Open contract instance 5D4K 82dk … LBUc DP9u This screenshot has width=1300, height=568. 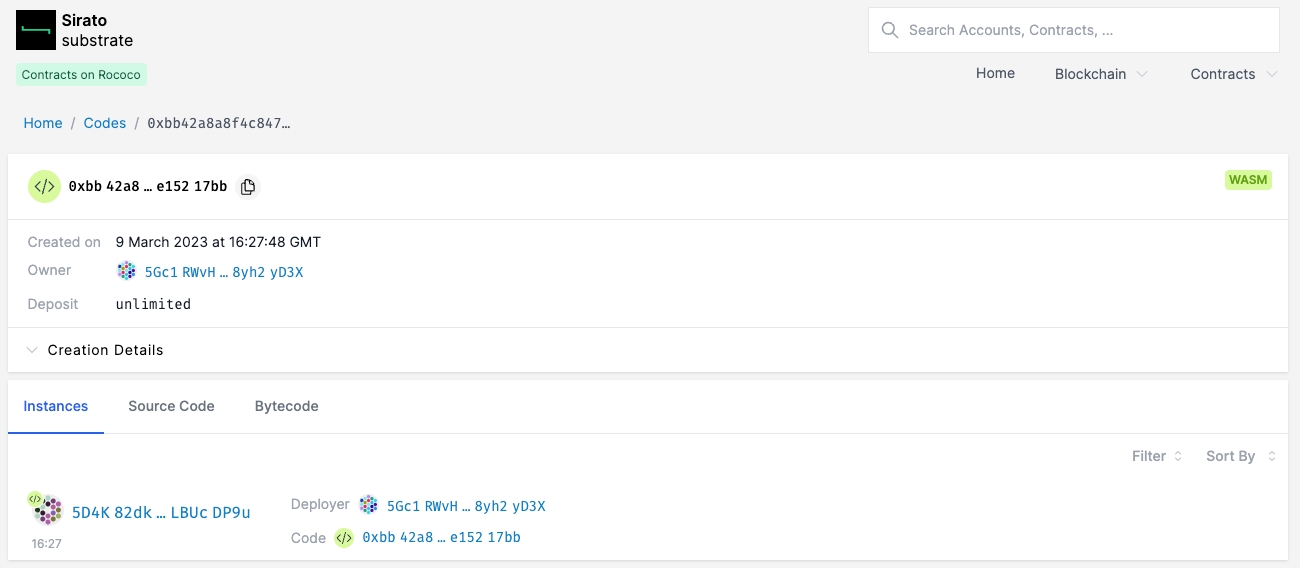pyautogui.click(x=161, y=512)
